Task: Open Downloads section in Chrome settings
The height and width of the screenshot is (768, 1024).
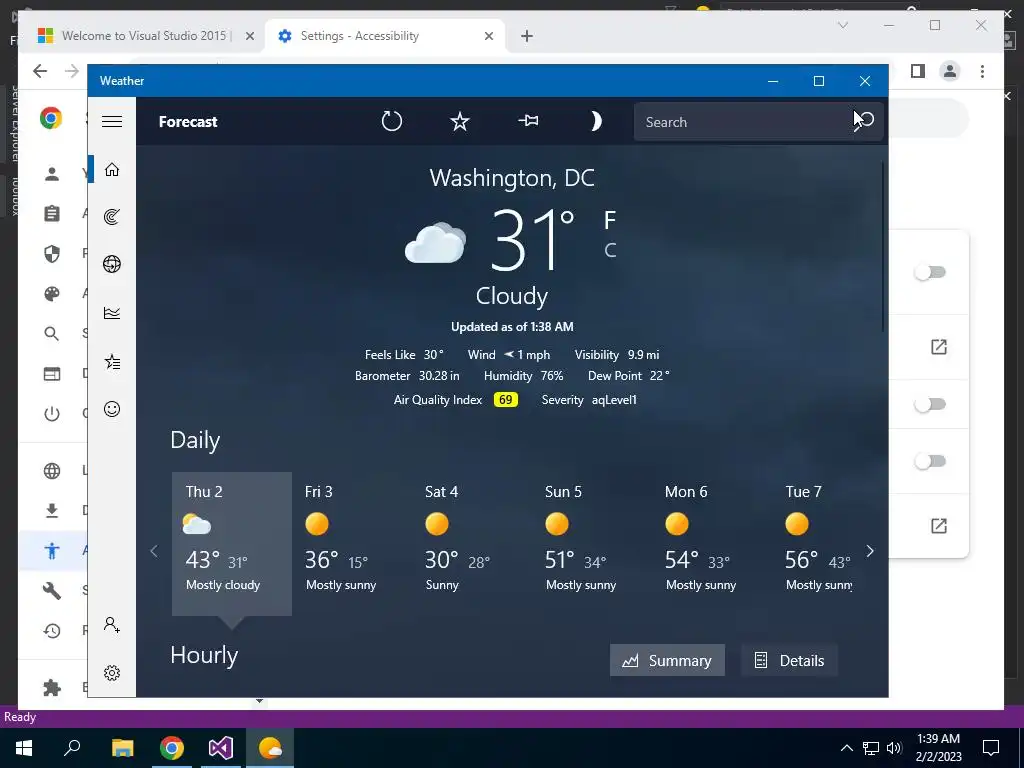Action: click(x=52, y=511)
